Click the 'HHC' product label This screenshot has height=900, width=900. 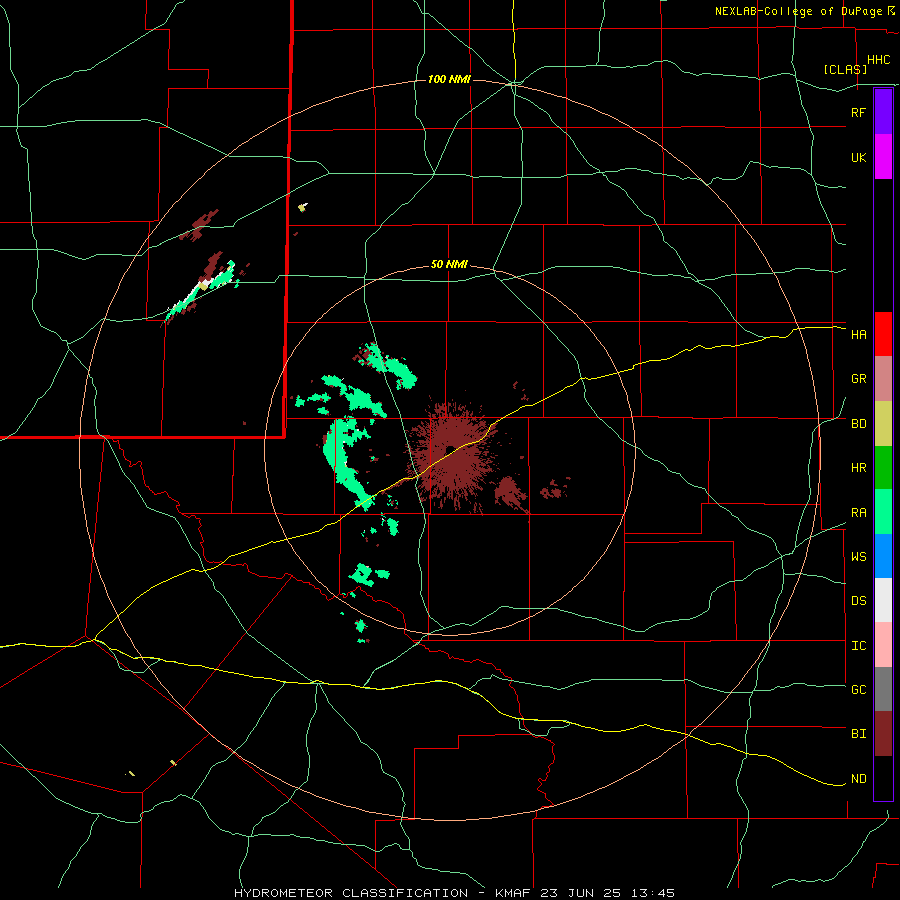[x=878, y=60]
